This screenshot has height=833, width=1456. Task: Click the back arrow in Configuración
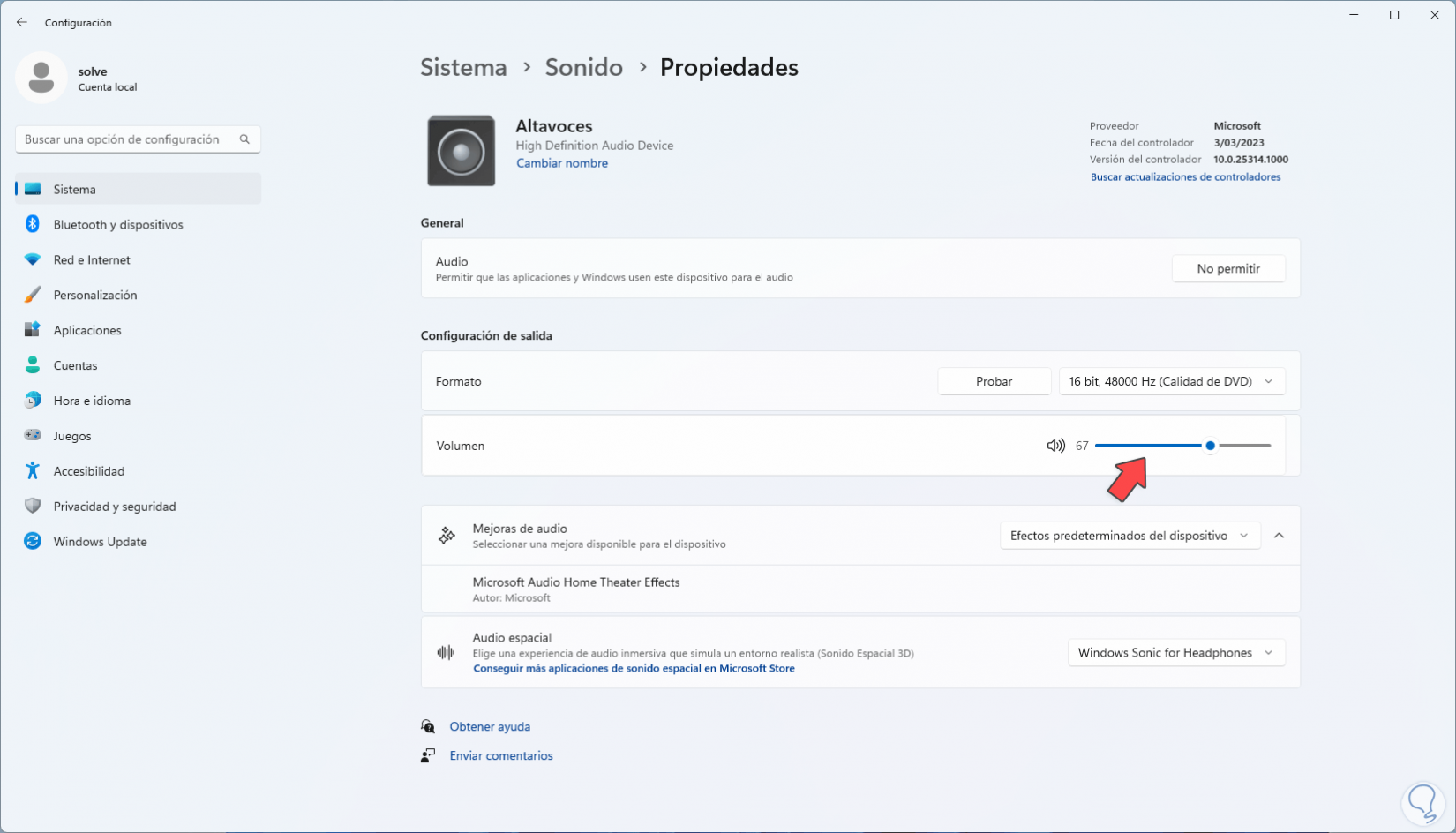tap(22, 22)
